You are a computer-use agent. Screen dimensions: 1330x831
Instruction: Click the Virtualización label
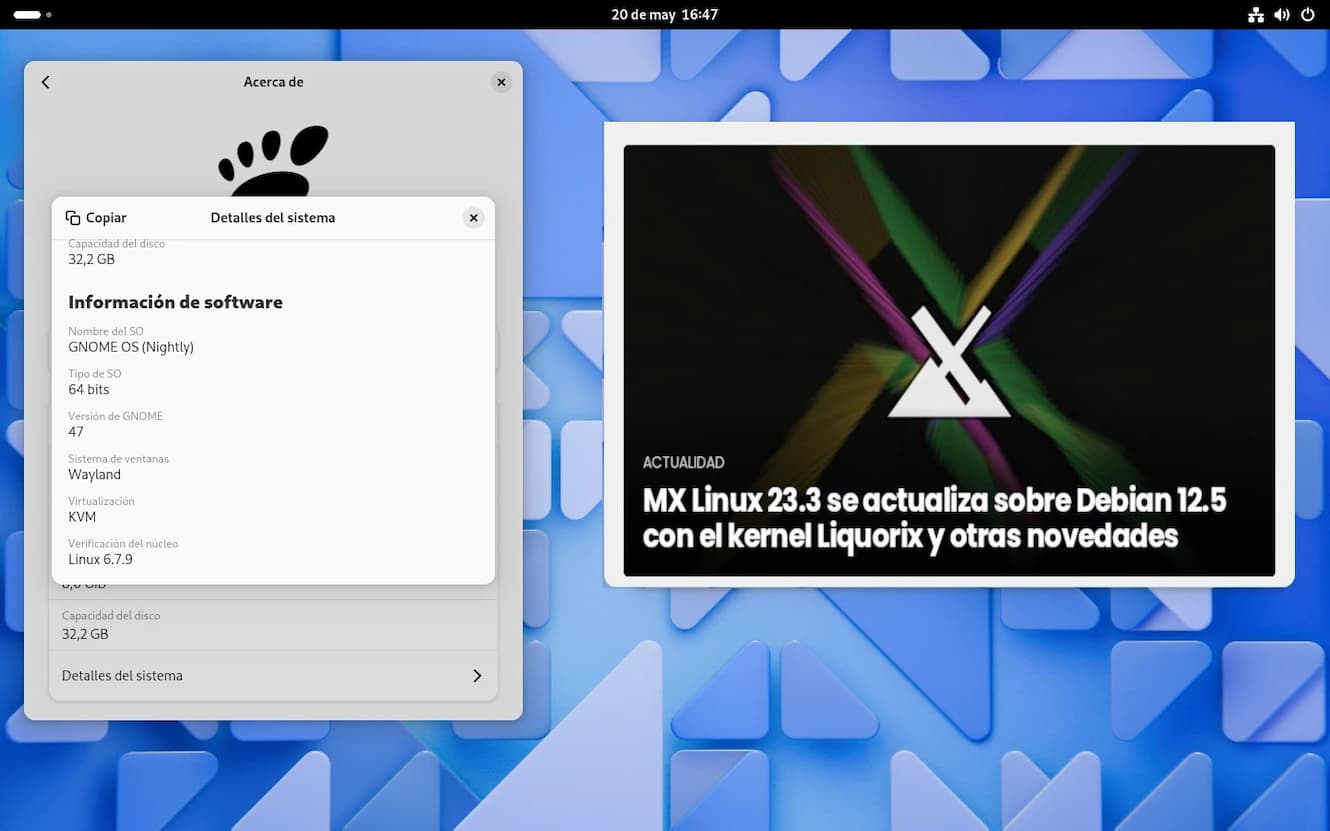click(101, 501)
